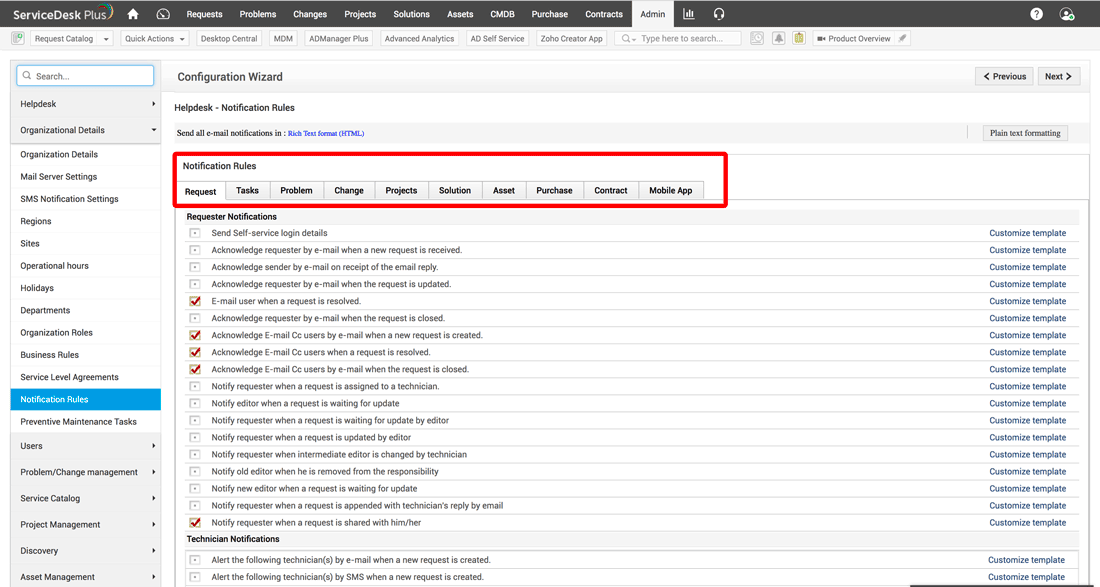Open Mail Server Settings in sidebar
Image resolution: width=1100 pixels, height=587 pixels.
(x=86, y=177)
